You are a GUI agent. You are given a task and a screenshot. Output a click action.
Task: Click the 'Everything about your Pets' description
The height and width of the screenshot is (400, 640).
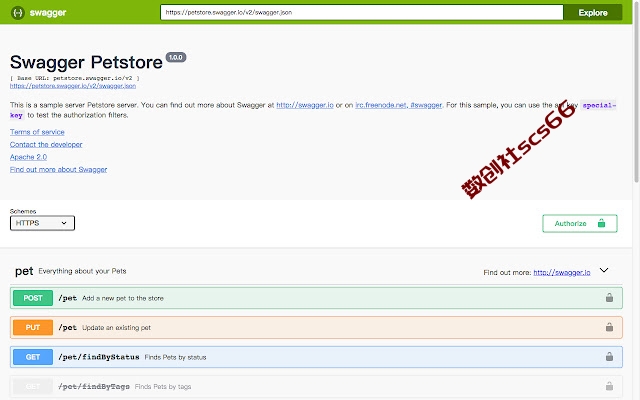point(82,271)
